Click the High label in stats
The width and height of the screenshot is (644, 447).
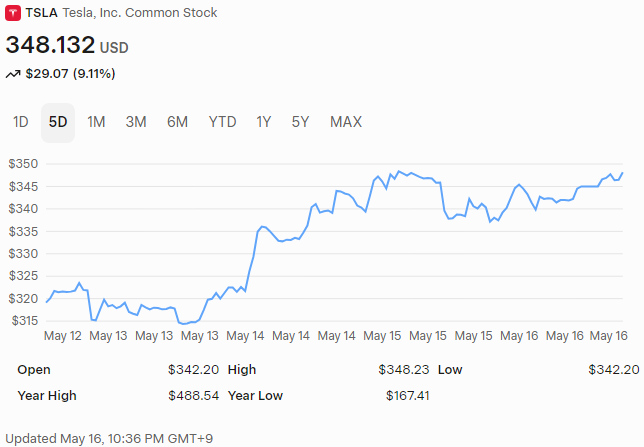point(242,369)
